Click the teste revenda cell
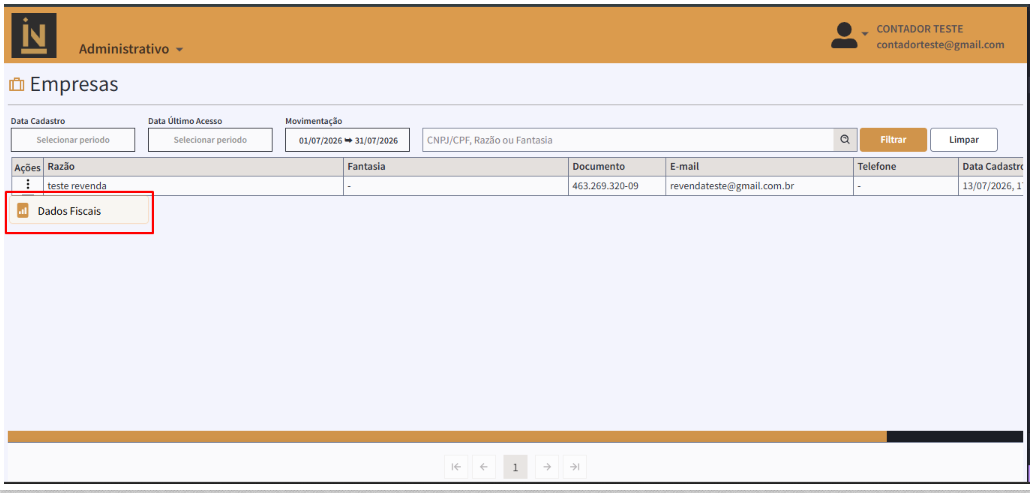This screenshot has width=1030, height=493. point(194,186)
